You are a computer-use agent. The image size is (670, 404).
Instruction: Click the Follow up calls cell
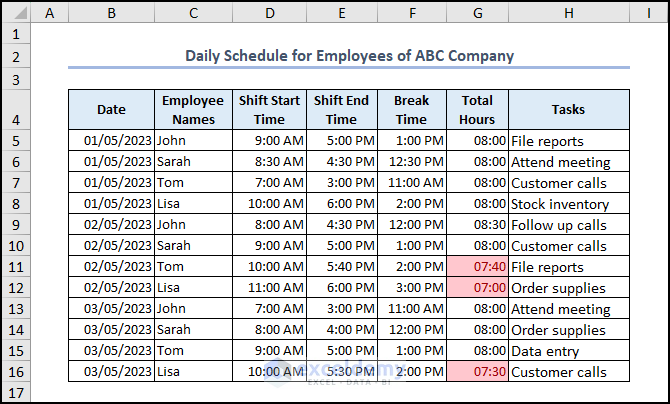pyautogui.click(x=568, y=225)
